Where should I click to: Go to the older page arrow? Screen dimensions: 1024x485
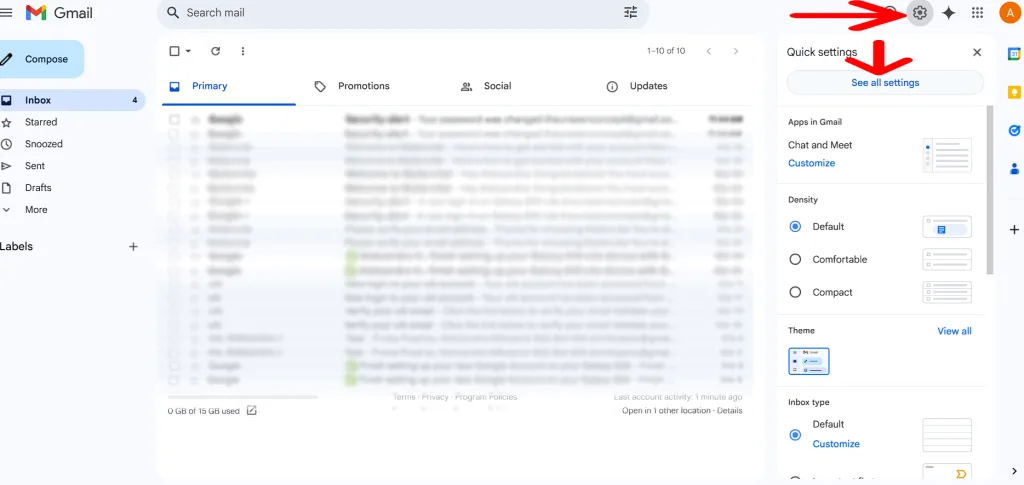click(736, 51)
